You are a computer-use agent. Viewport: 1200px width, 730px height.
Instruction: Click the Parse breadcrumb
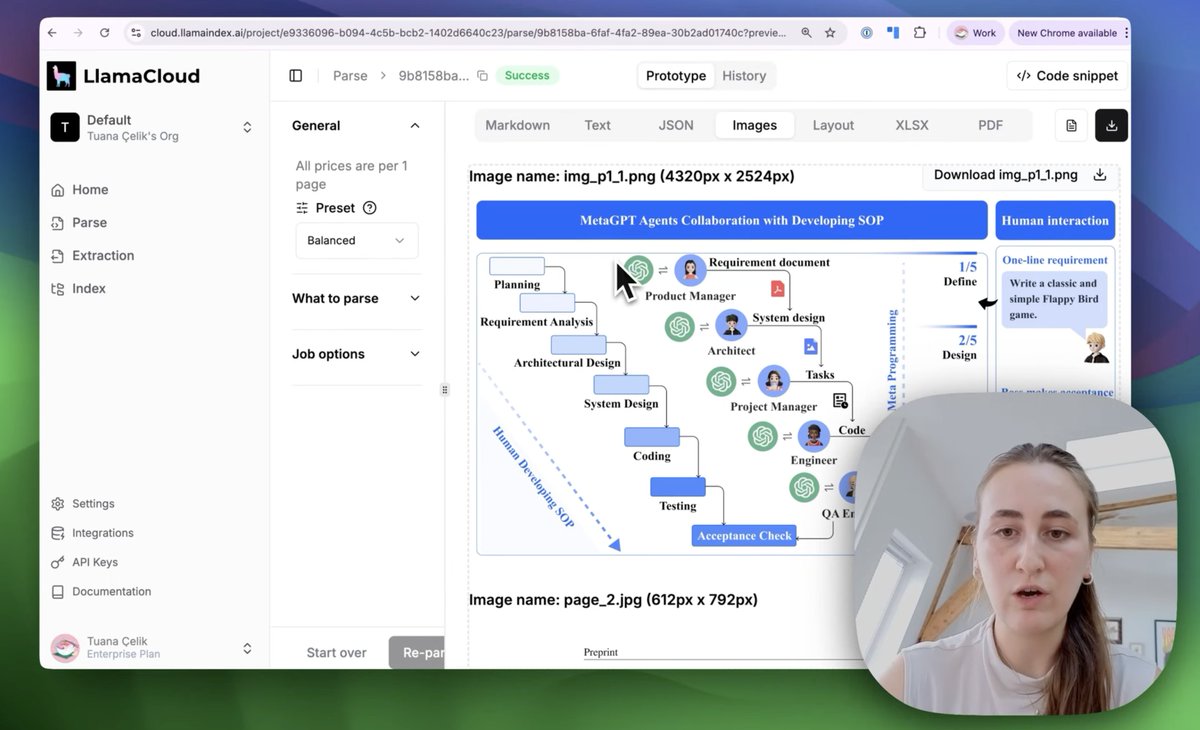[x=350, y=76]
